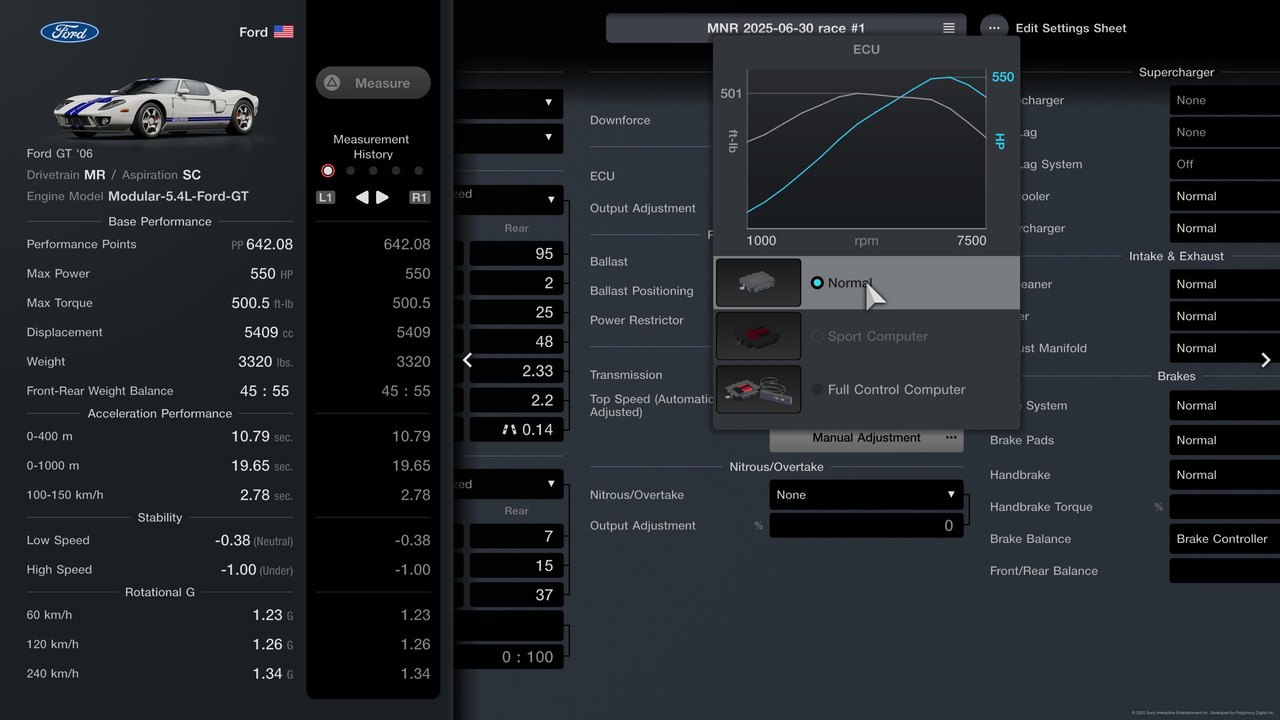
Task: Open the Brake Balance Brake Controller dropdown
Action: 1225,539
